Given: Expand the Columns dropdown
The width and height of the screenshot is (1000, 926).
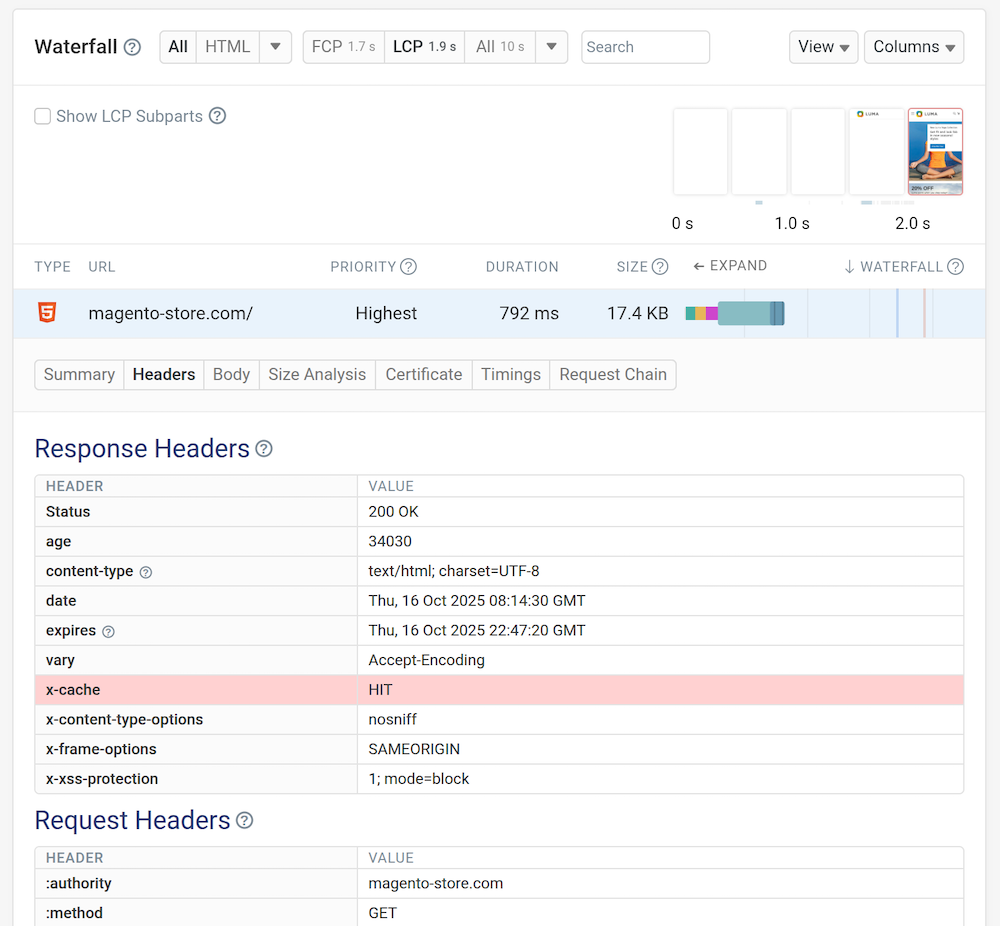Looking at the screenshot, I should point(913,47).
